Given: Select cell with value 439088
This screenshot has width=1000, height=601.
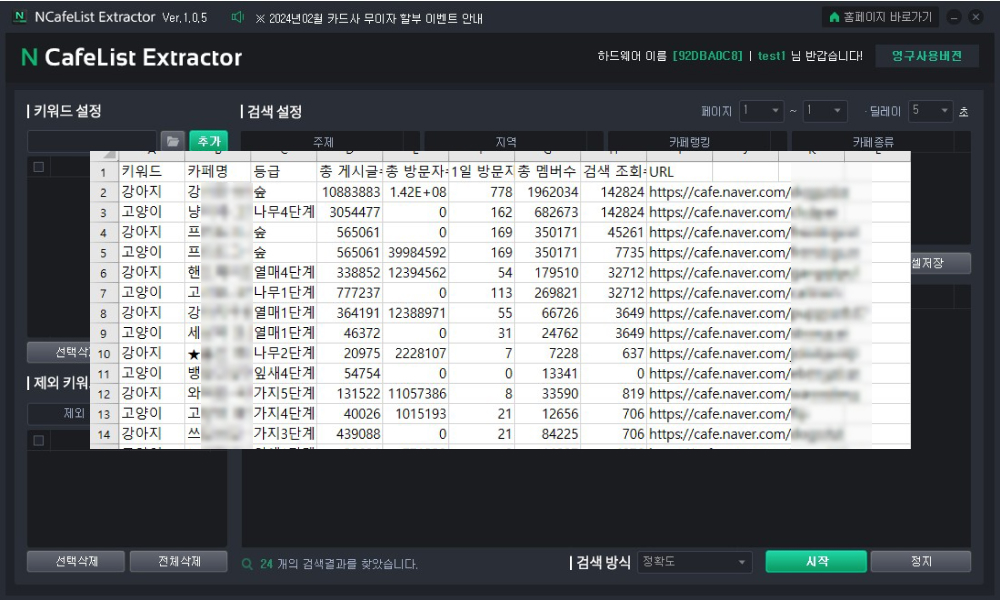Looking at the screenshot, I should coord(349,434).
